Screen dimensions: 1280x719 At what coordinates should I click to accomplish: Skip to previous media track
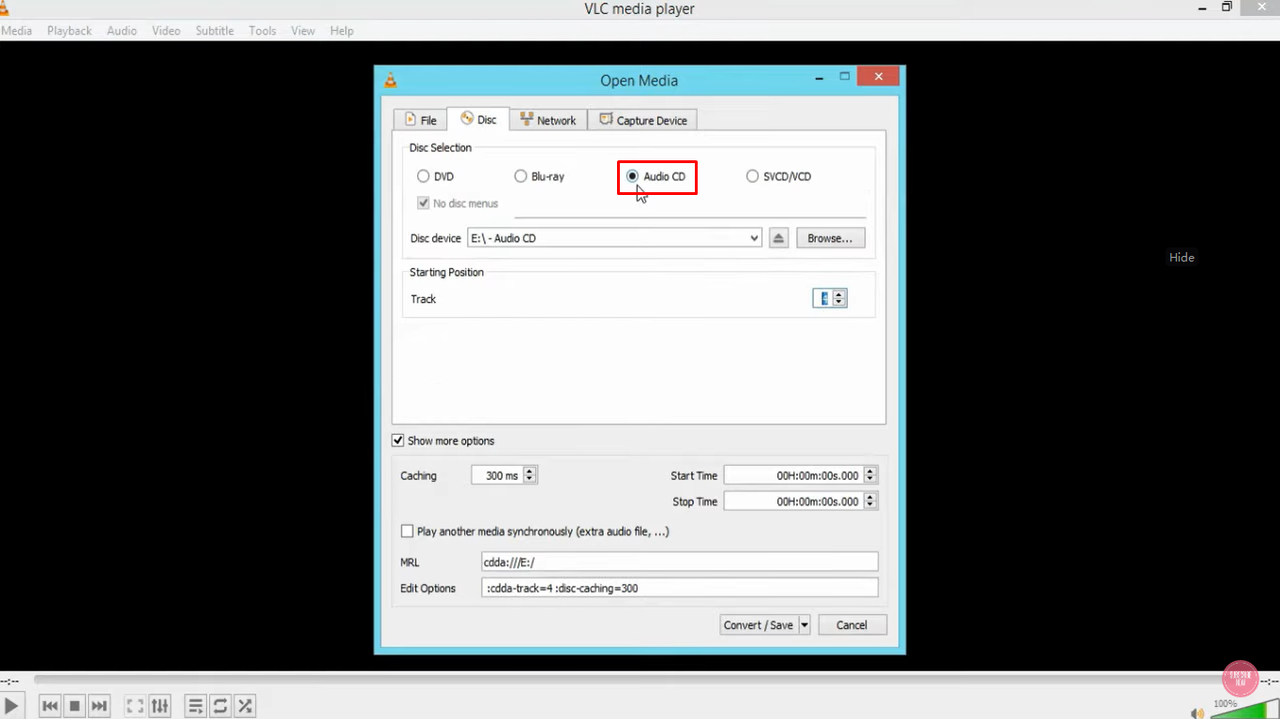[50, 706]
